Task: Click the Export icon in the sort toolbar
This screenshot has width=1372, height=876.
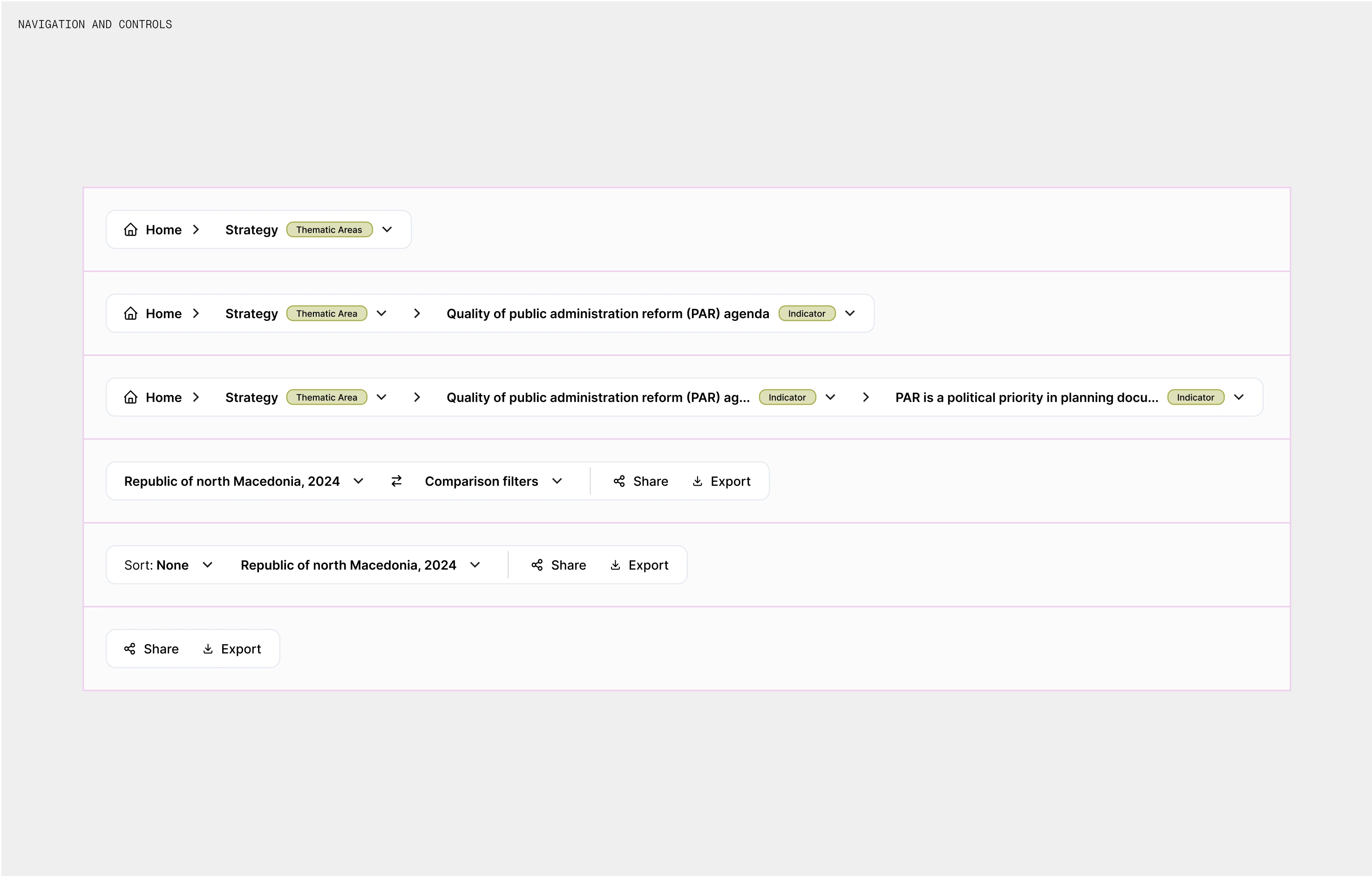Action: pos(615,565)
